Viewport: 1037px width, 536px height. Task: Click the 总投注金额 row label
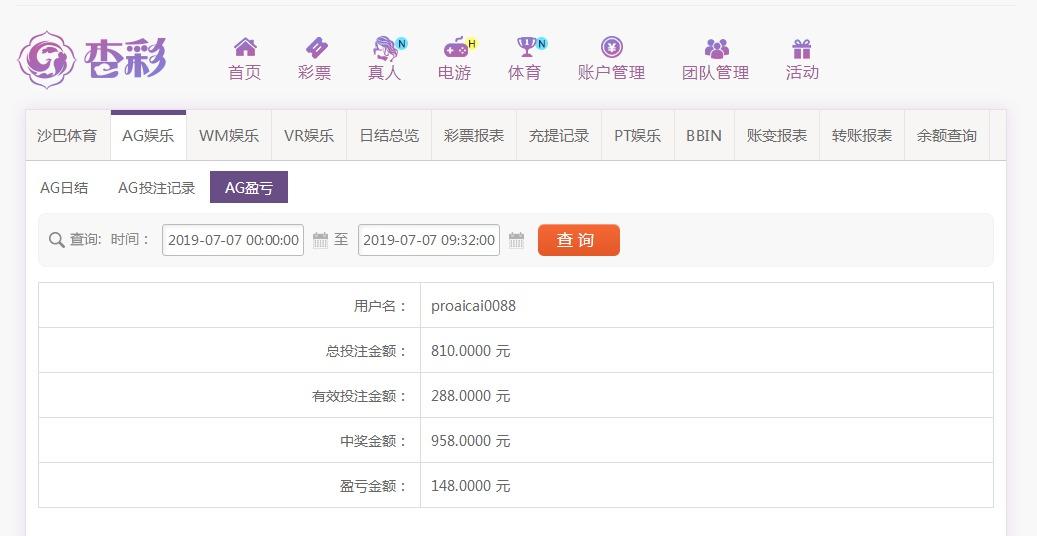point(366,351)
